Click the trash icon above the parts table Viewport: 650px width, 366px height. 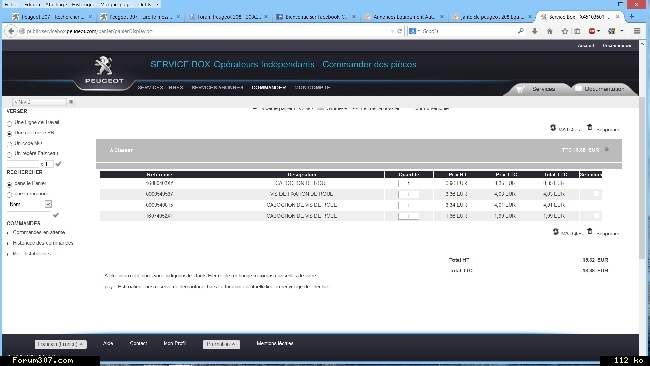point(589,127)
